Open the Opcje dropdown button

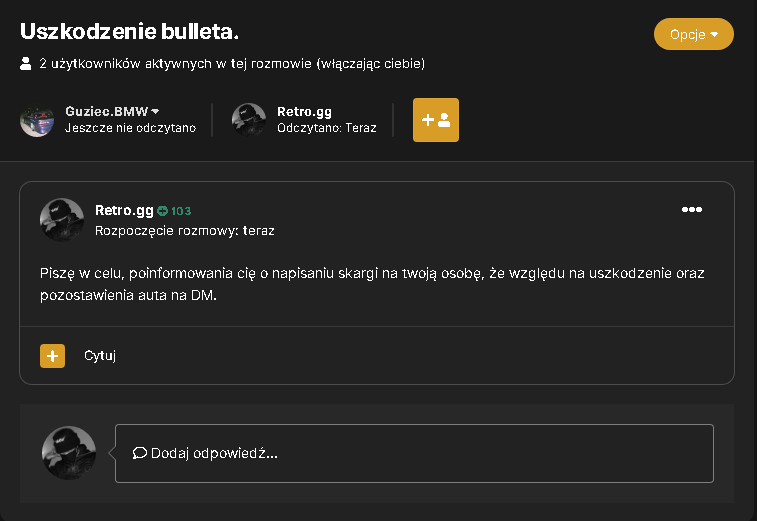click(693, 34)
